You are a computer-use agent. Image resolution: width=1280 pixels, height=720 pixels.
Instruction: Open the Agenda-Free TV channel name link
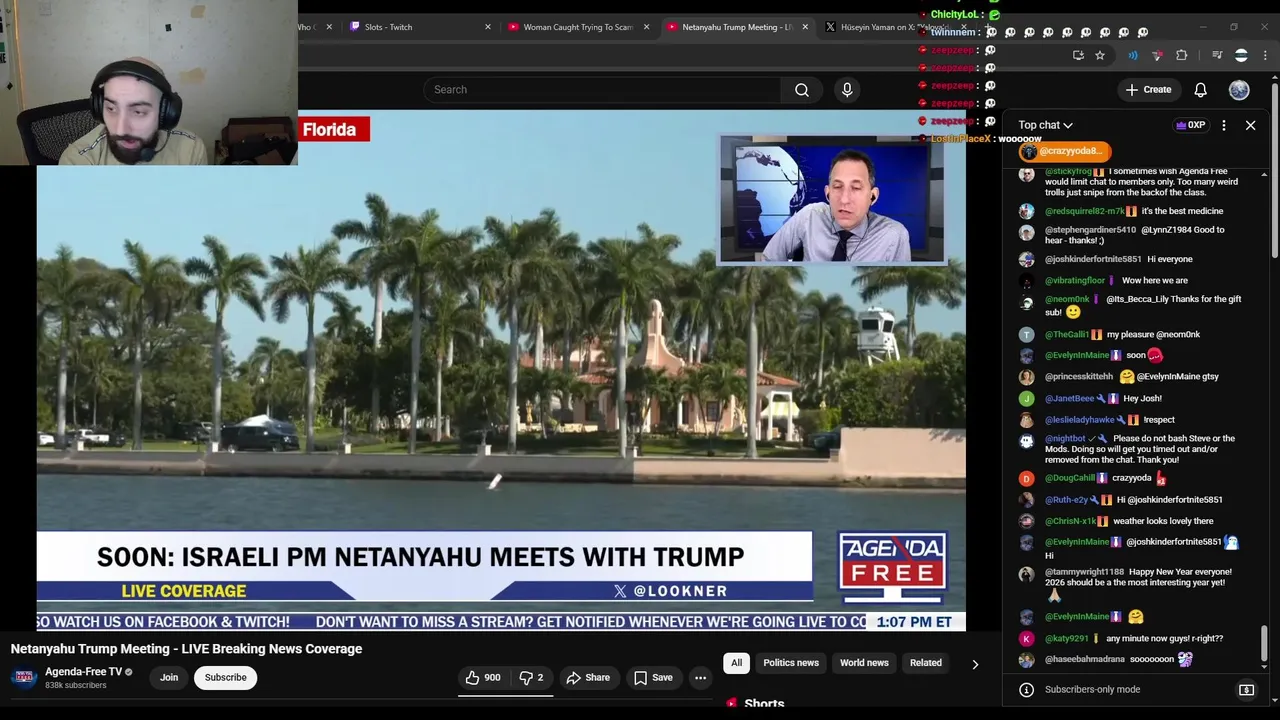tap(83, 672)
